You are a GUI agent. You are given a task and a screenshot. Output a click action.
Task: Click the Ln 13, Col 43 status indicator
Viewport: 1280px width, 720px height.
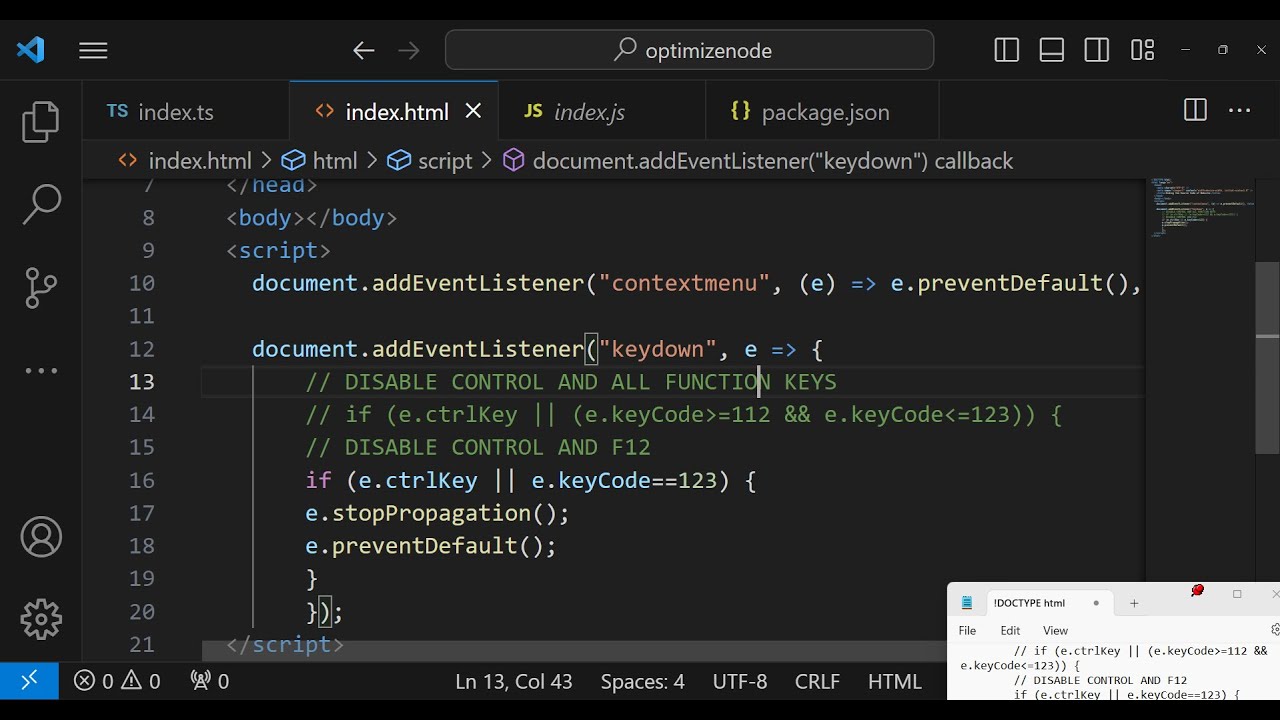tap(513, 681)
